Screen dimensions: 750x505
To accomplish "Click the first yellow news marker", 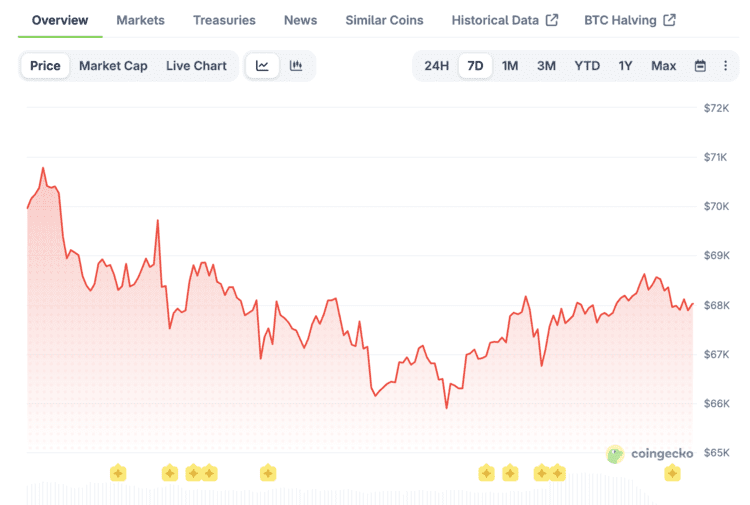I will [x=118, y=473].
